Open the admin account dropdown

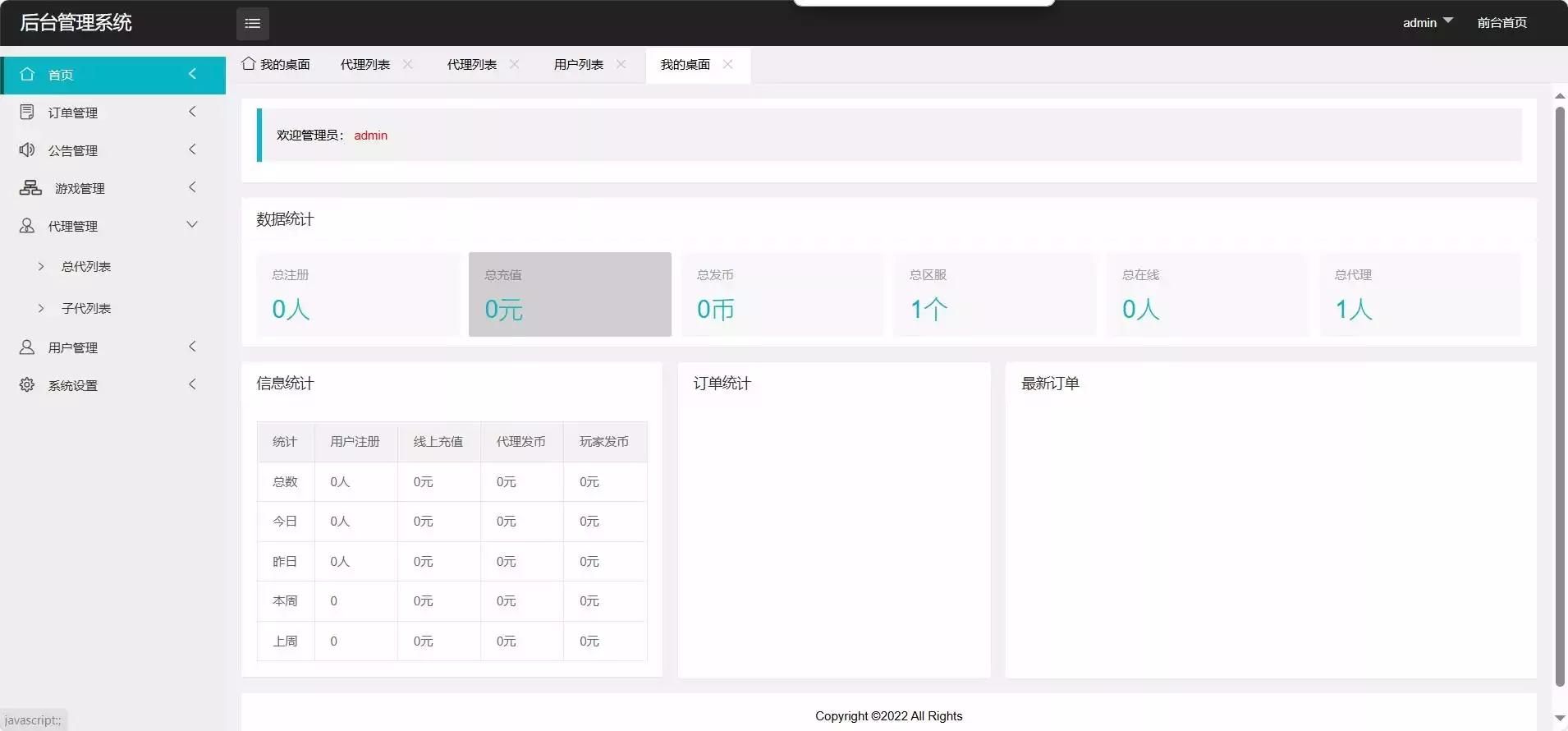[1428, 22]
